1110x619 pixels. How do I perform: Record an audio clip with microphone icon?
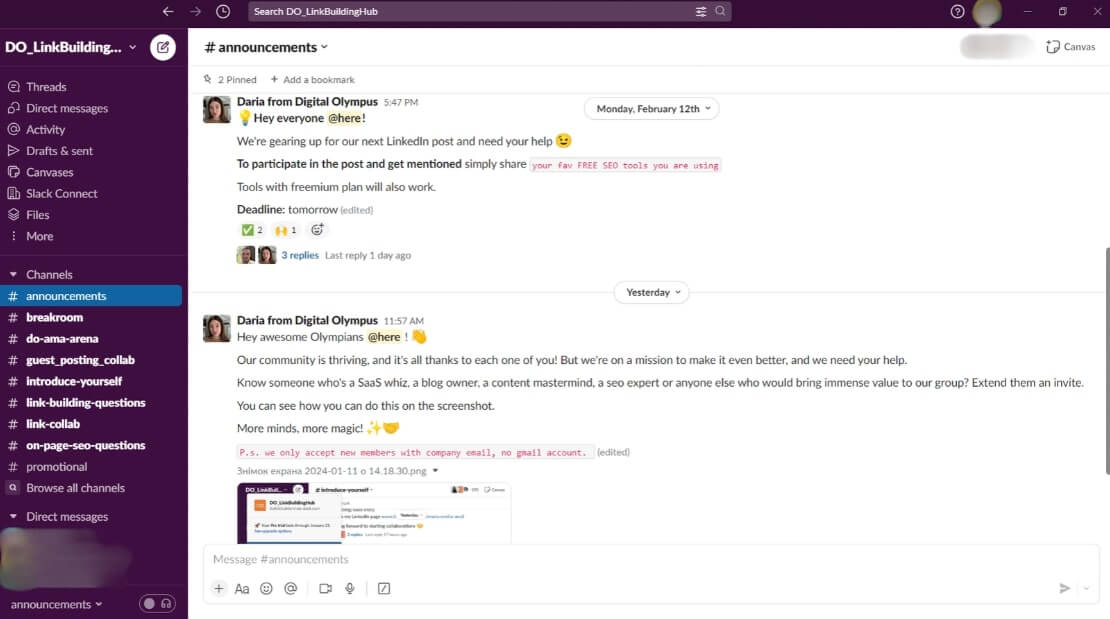350,588
